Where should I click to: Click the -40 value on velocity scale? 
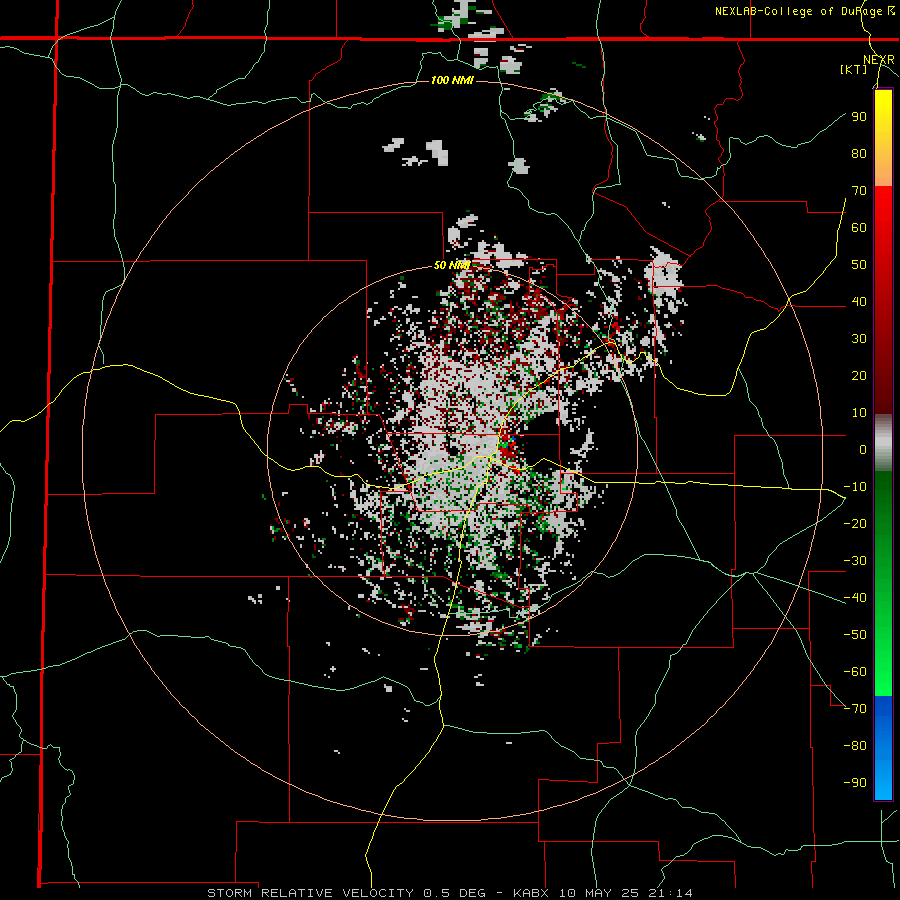point(855,598)
